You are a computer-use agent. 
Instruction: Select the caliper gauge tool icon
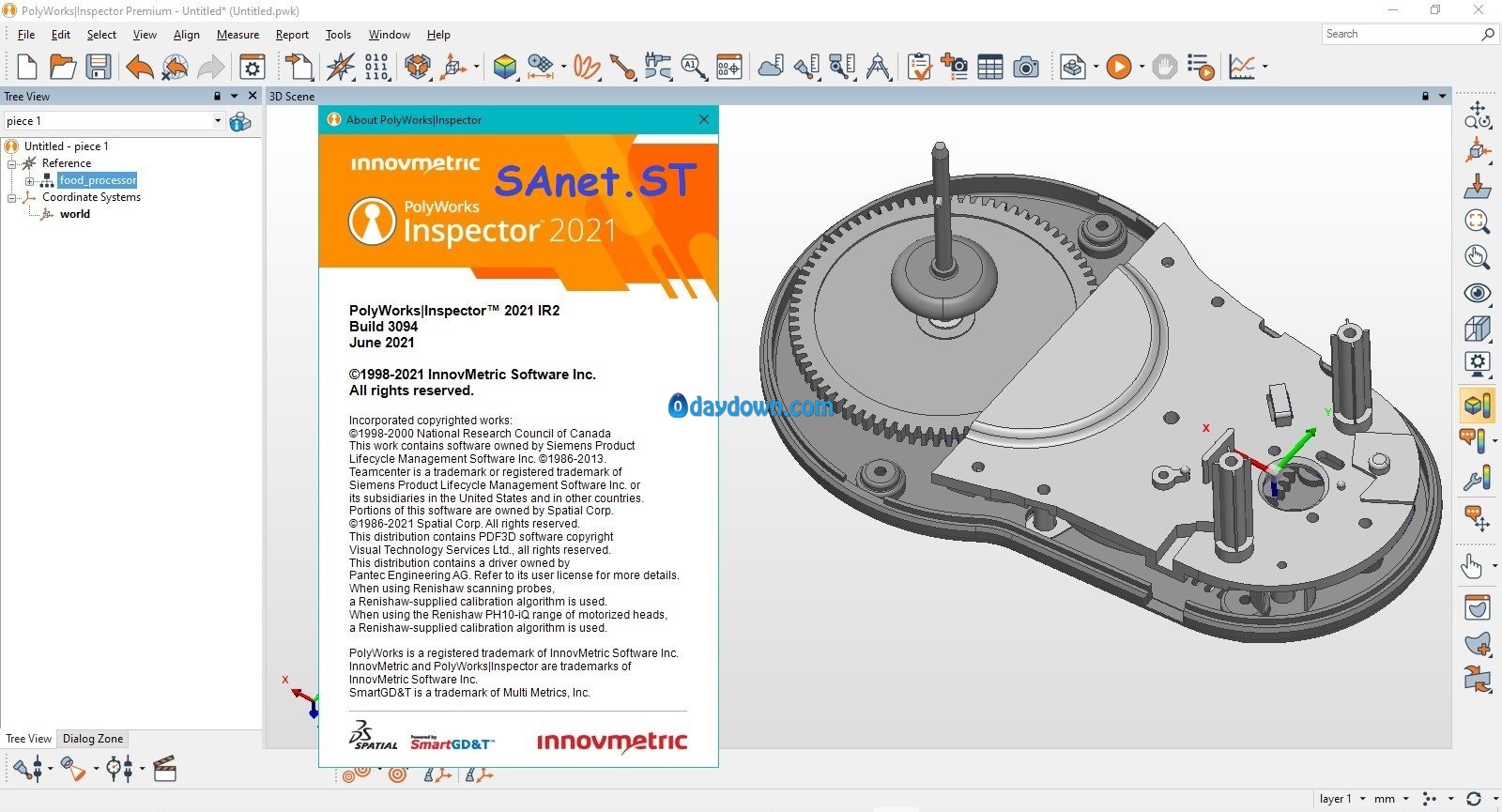658,67
